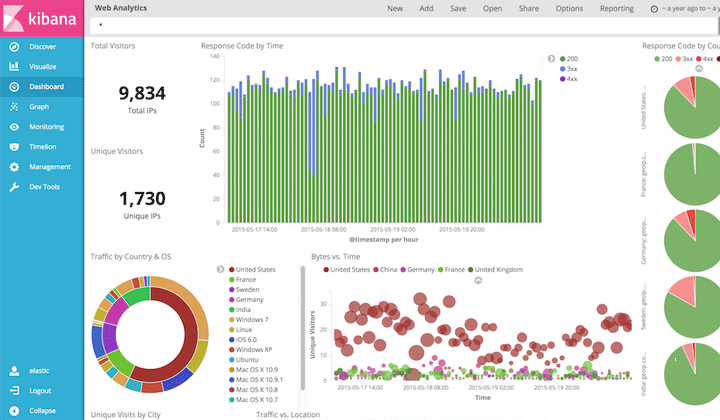Toggle the 200 legend entry in Response Code by Time
The height and width of the screenshot is (420, 720).
coord(569,59)
